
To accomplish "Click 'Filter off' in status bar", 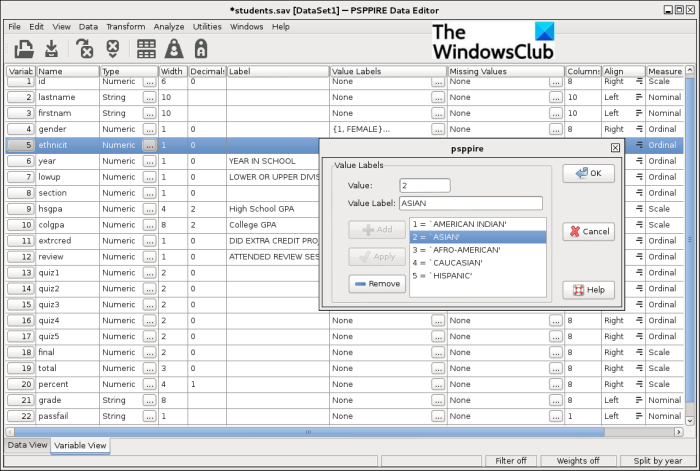I will click(x=511, y=461).
